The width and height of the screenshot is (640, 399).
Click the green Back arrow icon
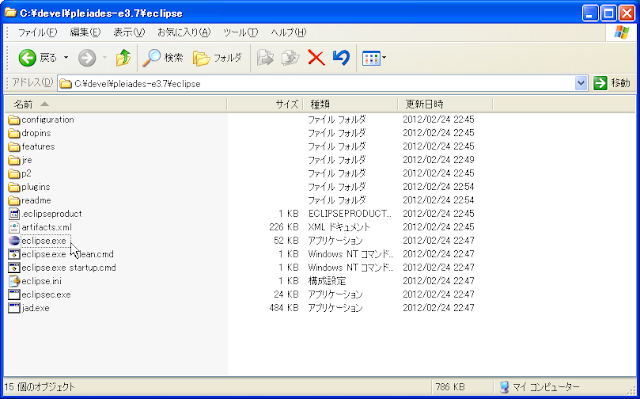pos(27,58)
